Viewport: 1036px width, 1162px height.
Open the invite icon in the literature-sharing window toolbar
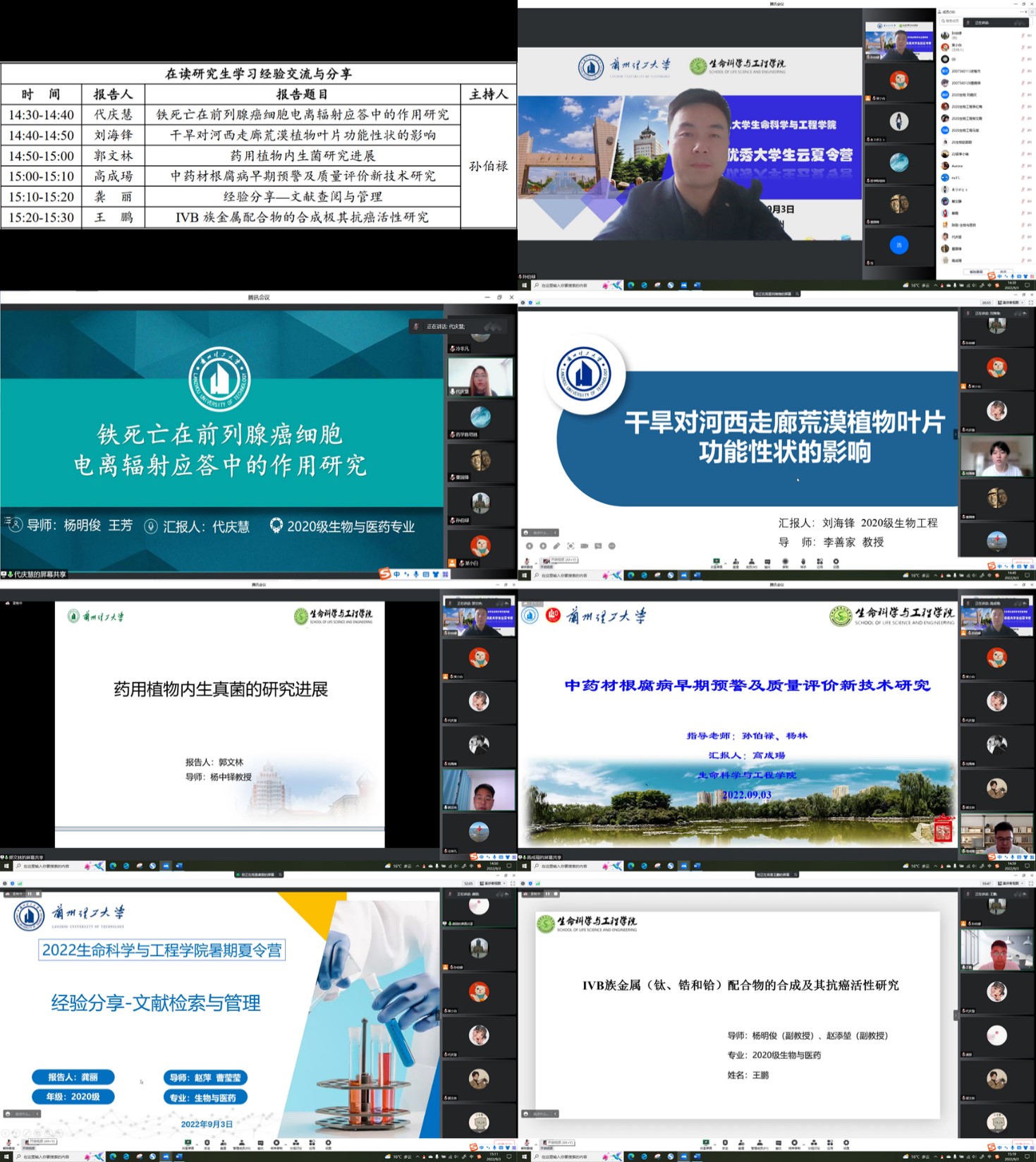(x=224, y=1143)
